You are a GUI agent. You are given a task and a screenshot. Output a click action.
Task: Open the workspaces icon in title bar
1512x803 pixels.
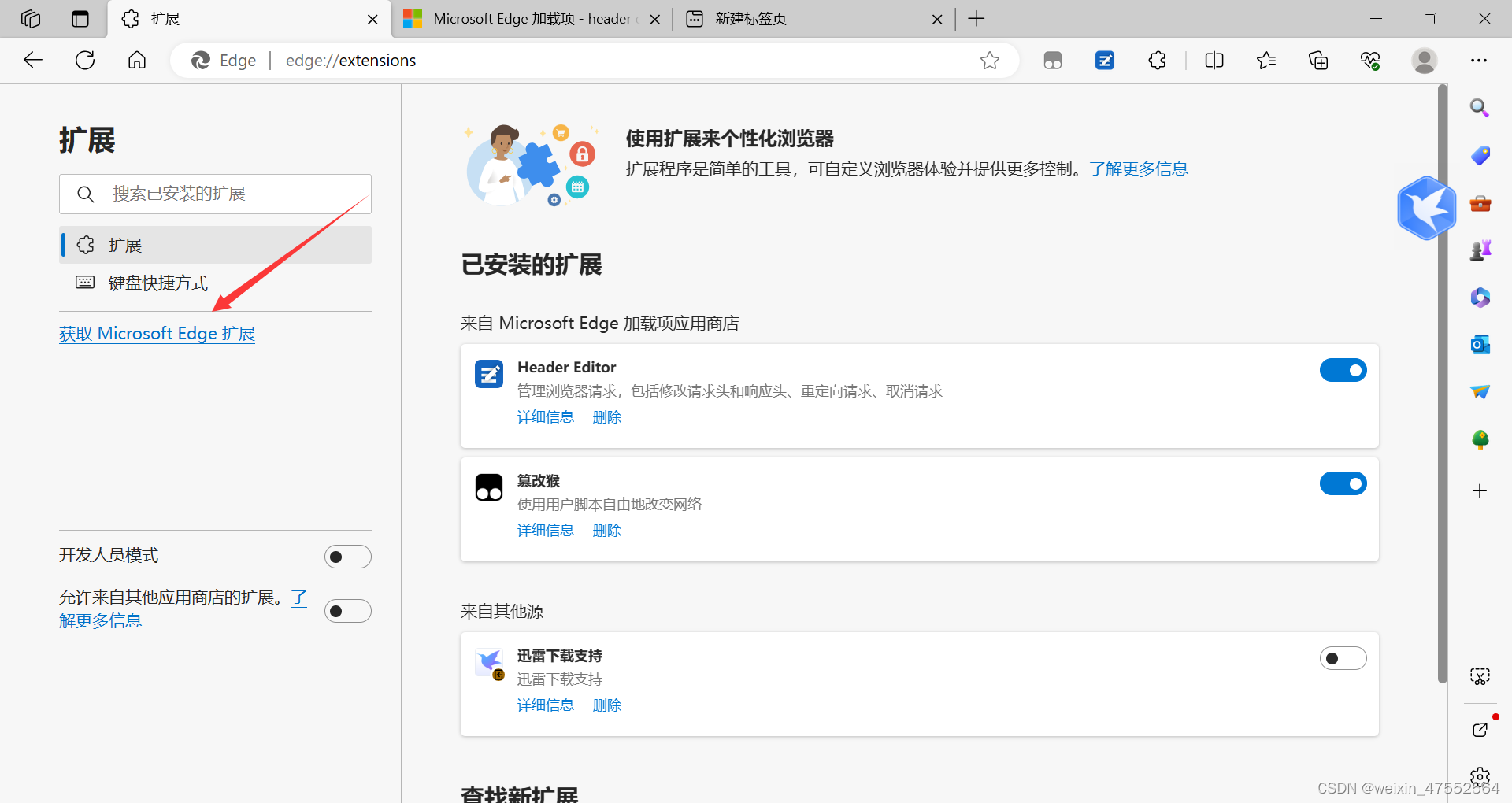pos(31,19)
